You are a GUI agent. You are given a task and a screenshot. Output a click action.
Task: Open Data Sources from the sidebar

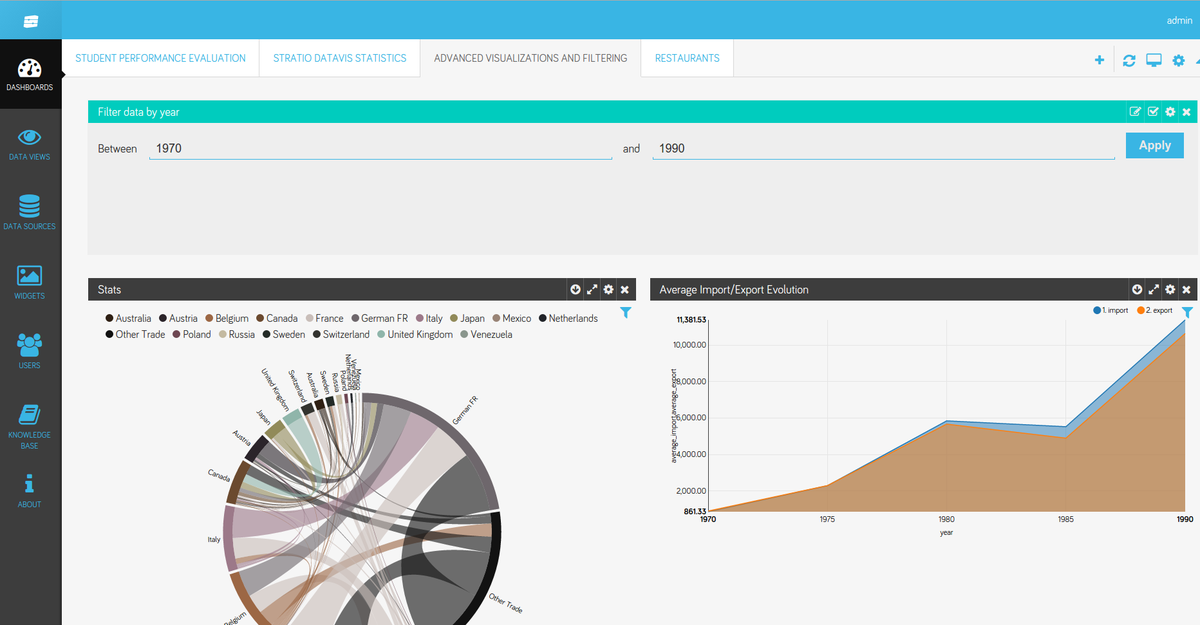[x=30, y=213]
